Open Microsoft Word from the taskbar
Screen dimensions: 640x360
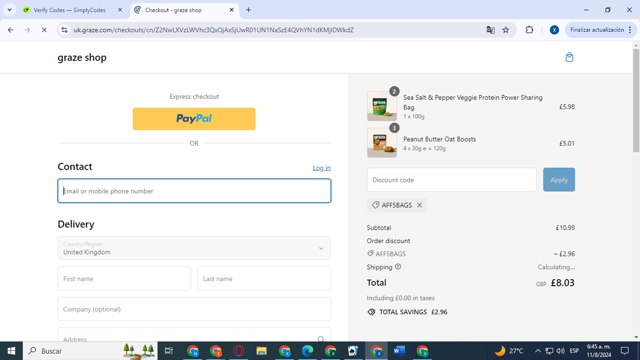click(399, 351)
